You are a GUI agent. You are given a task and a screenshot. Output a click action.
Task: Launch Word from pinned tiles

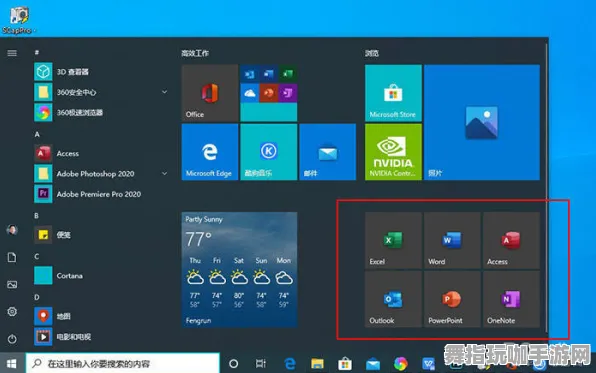tap(452, 240)
